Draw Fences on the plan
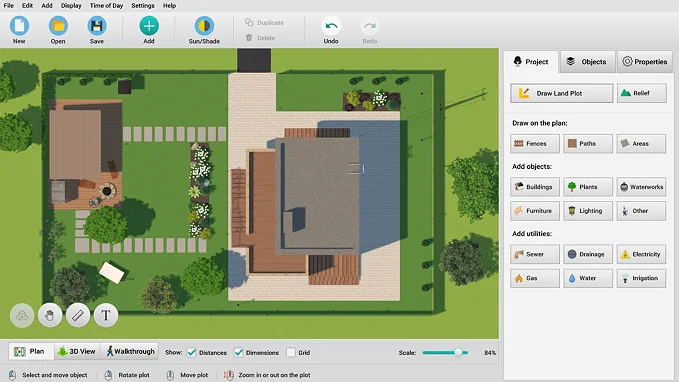 tap(535, 143)
